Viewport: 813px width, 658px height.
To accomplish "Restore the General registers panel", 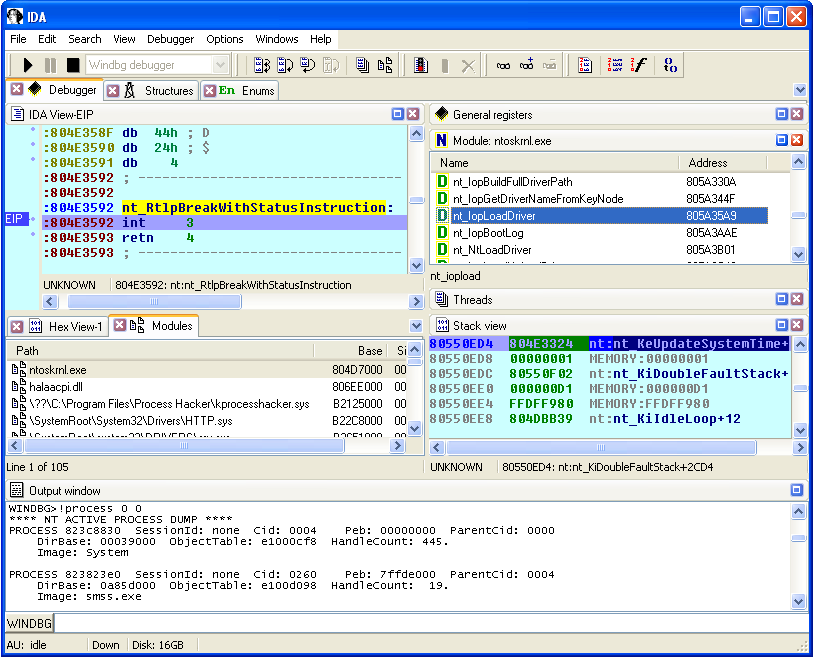I will [x=781, y=114].
